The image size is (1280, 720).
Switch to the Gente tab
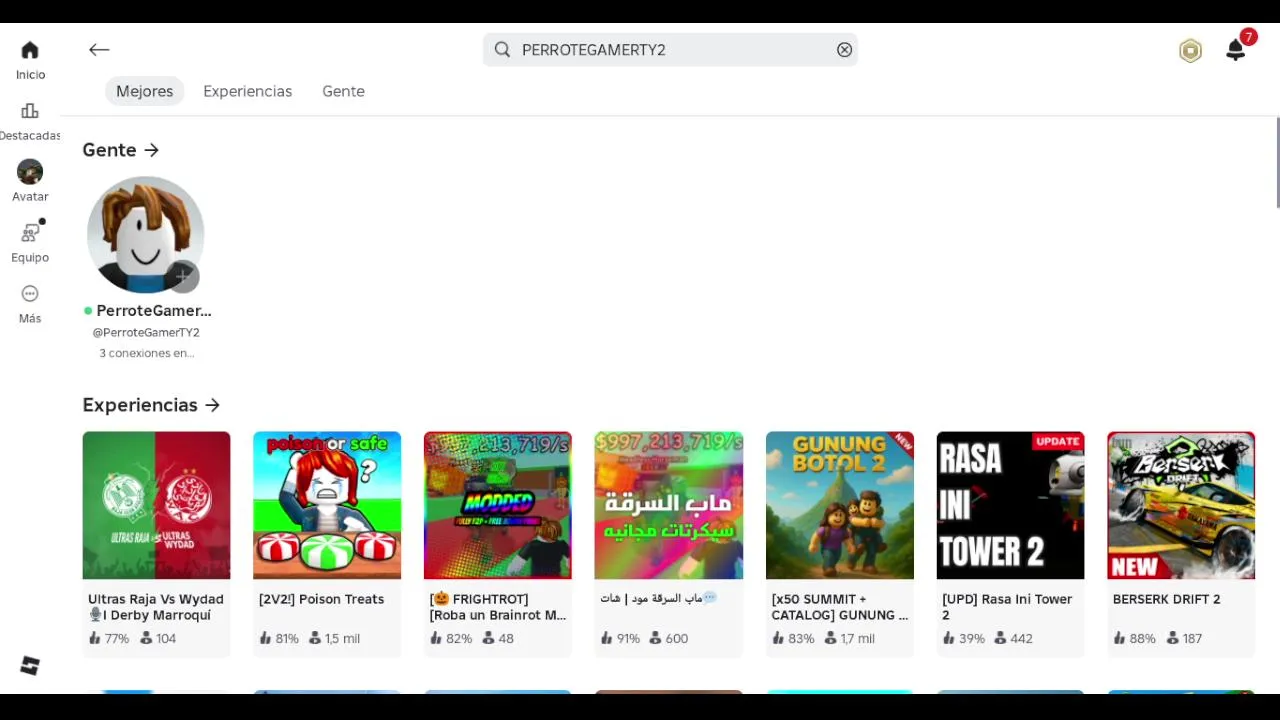click(343, 91)
